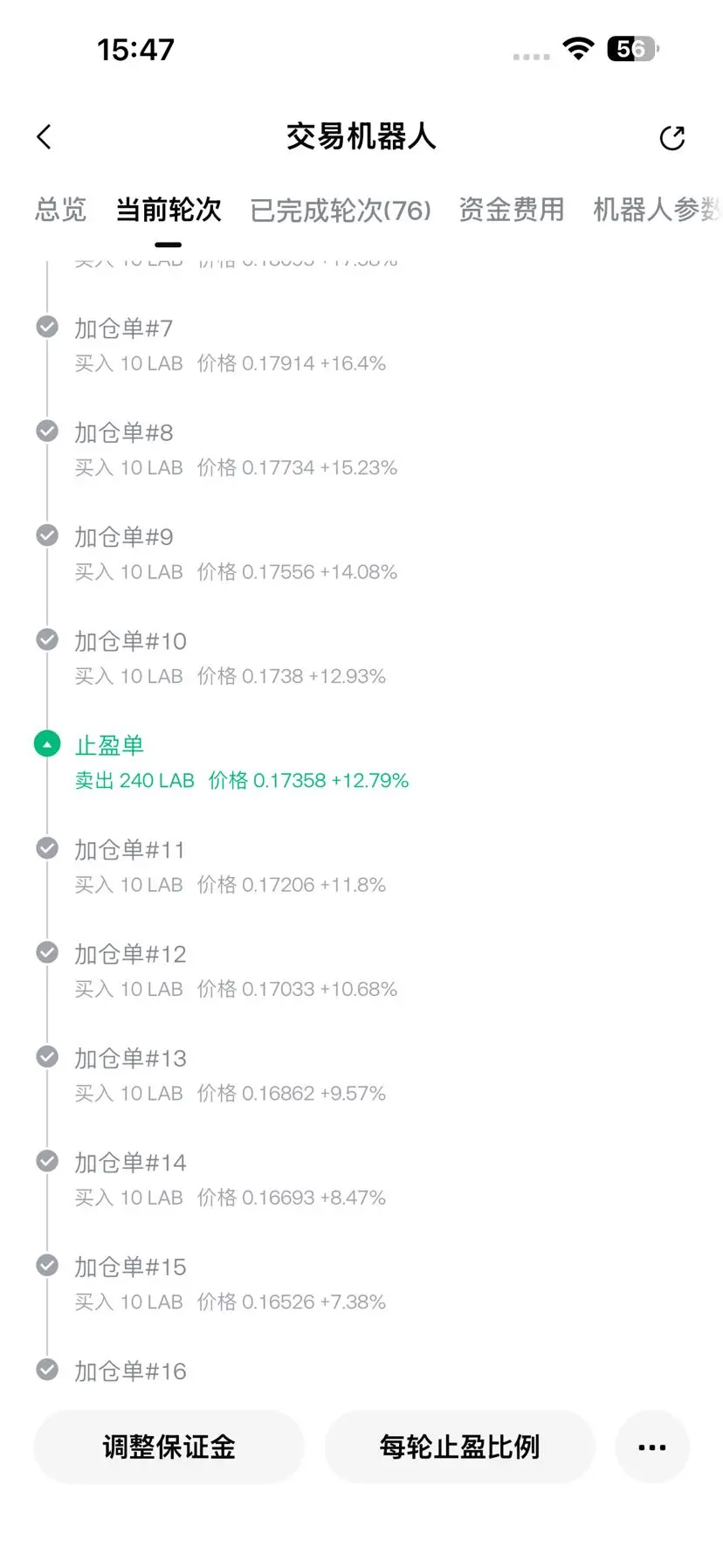Tap the 加仓单#8 price 0.17734 line
723x1568 pixels.
click(x=236, y=467)
